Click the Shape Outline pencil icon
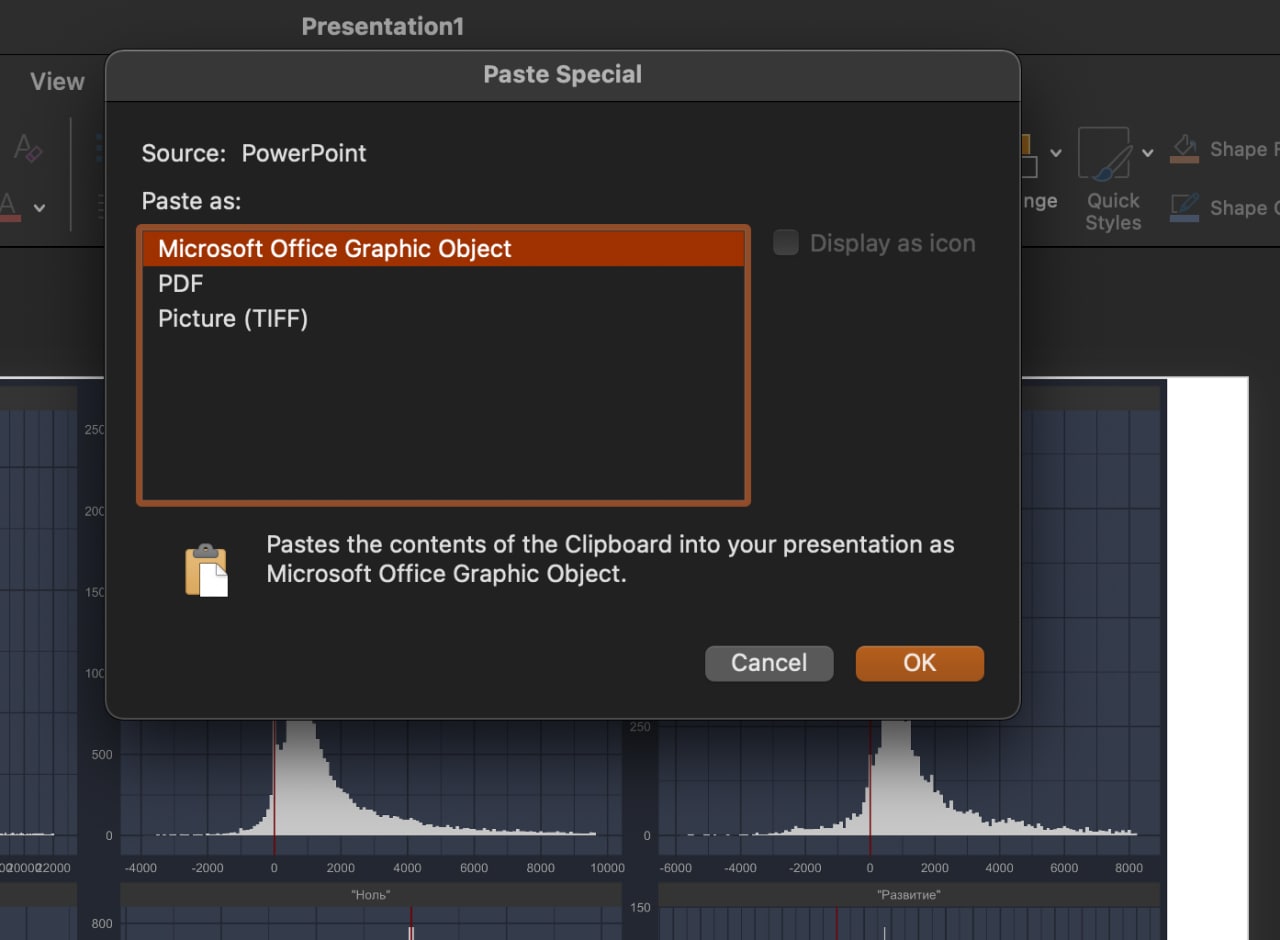Viewport: 1280px width, 940px height. (1185, 208)
